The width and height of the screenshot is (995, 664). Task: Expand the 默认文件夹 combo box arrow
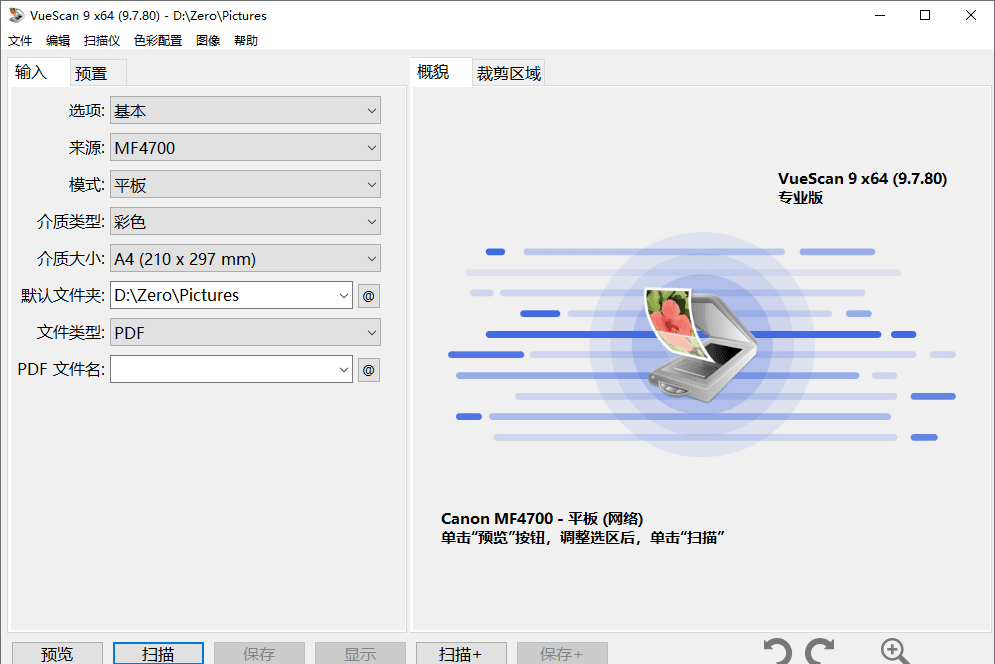click(343, 296)
